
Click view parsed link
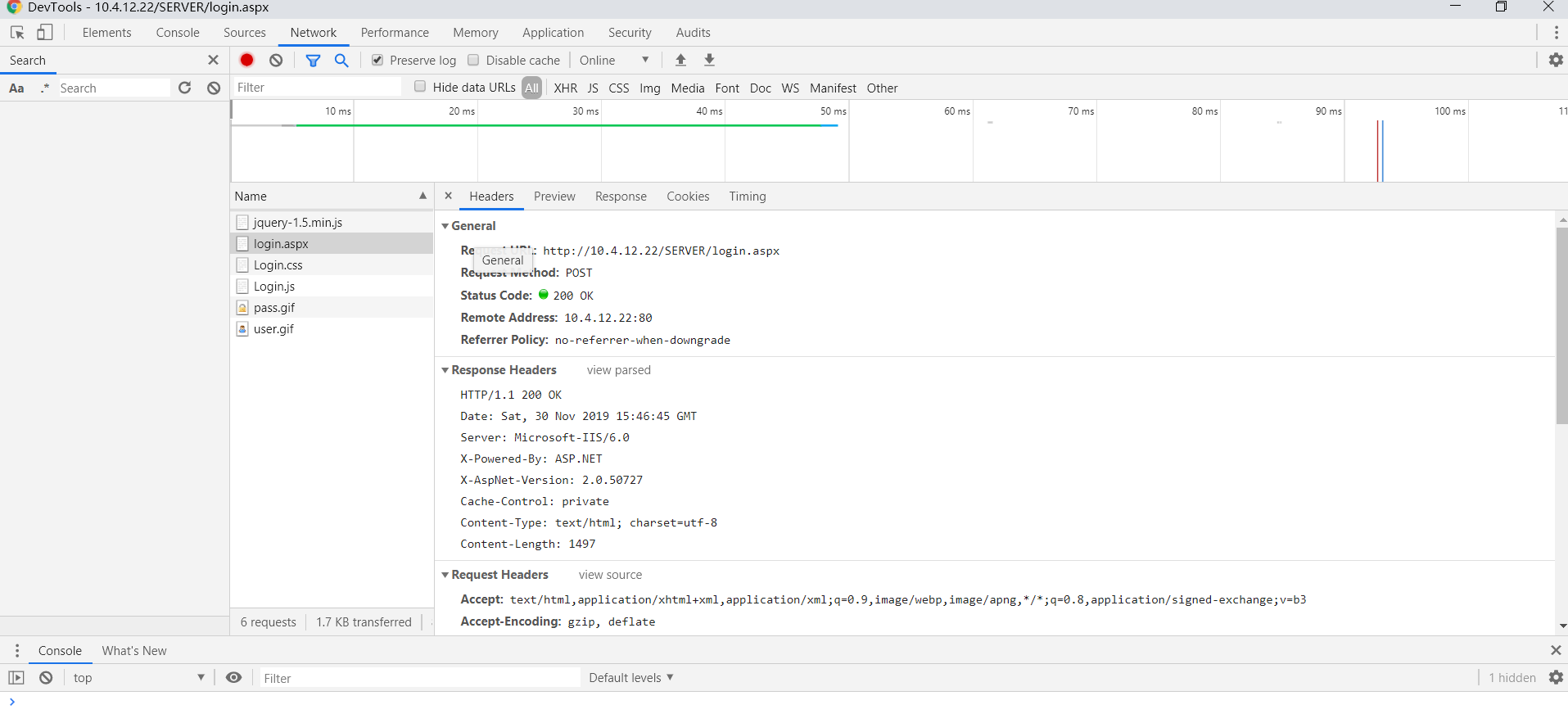click(x=618, y=370)
